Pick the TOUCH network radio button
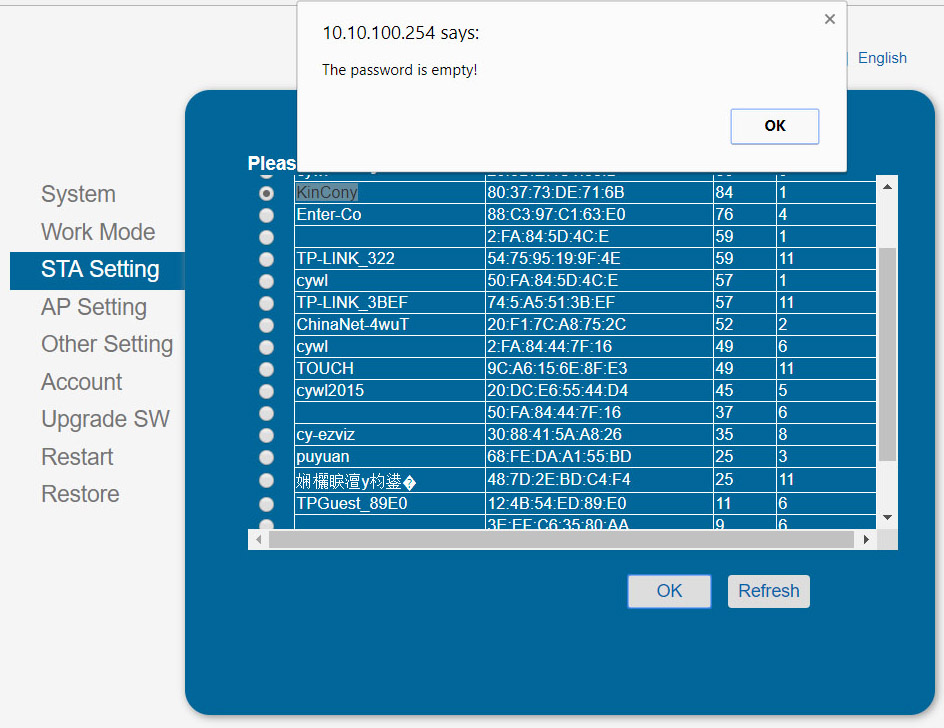The width and height of the screenshot is (944, 728). click(x=266, y=369)
